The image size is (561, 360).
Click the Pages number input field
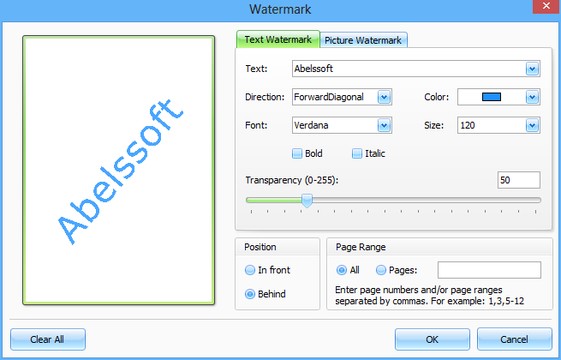[x=489, y=270]
